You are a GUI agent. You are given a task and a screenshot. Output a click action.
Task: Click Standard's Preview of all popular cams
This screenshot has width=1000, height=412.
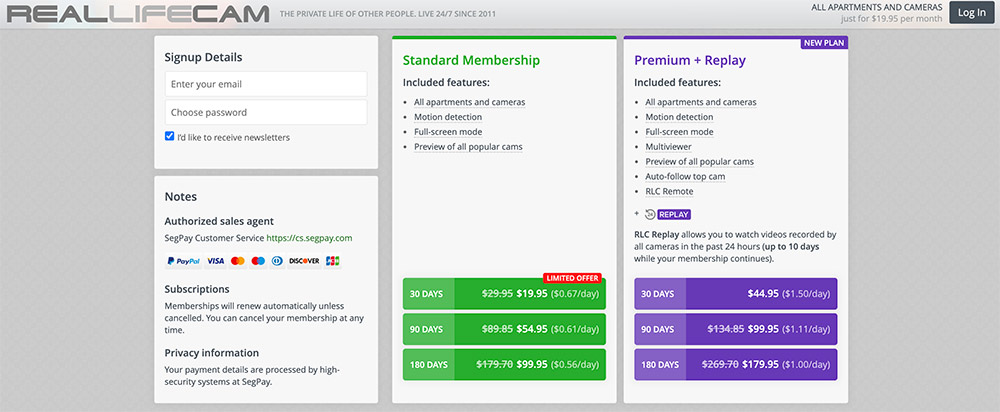[468, 147]
